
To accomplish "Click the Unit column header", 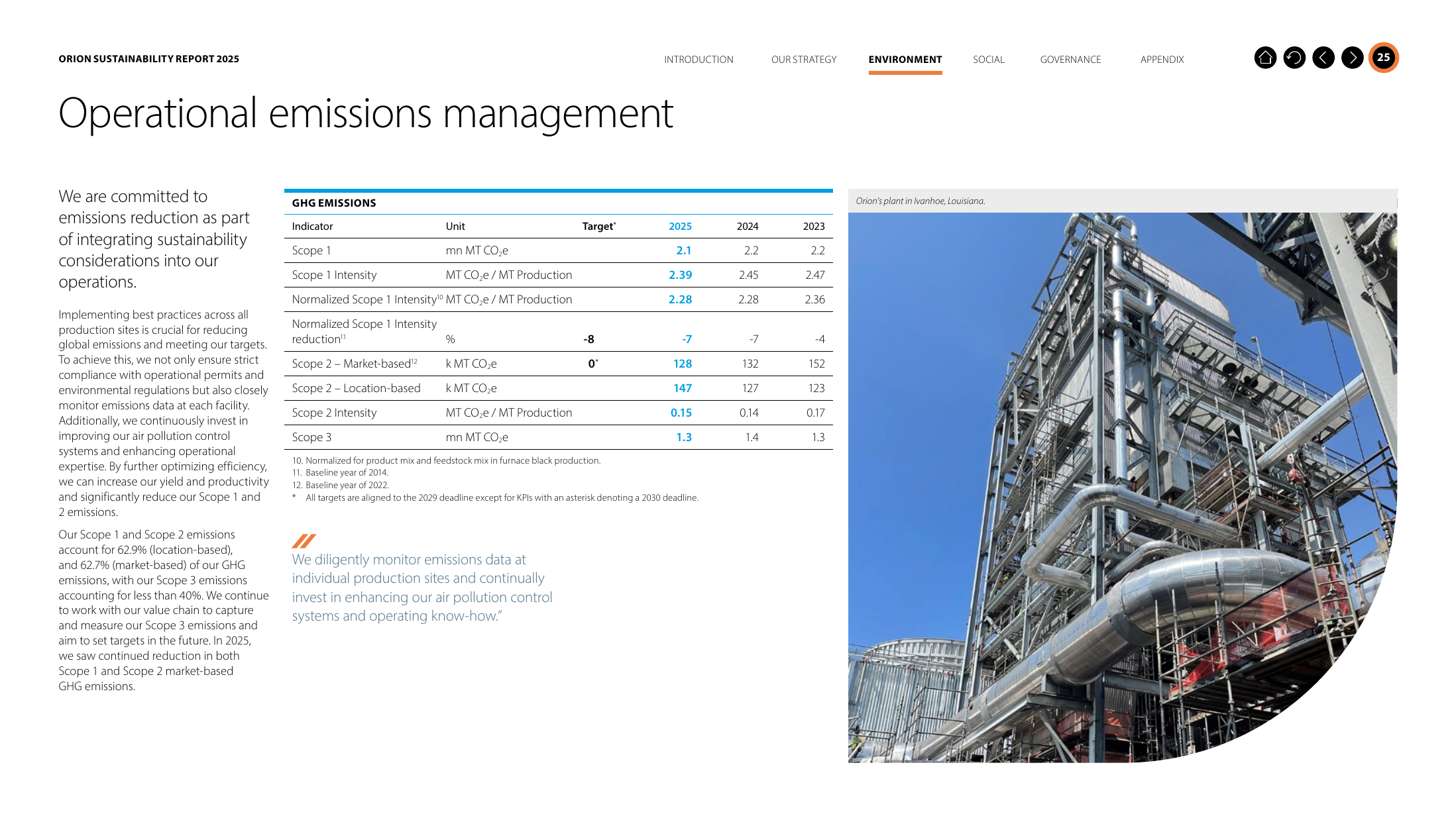I will pyautogui.click(x=455, y=227).
